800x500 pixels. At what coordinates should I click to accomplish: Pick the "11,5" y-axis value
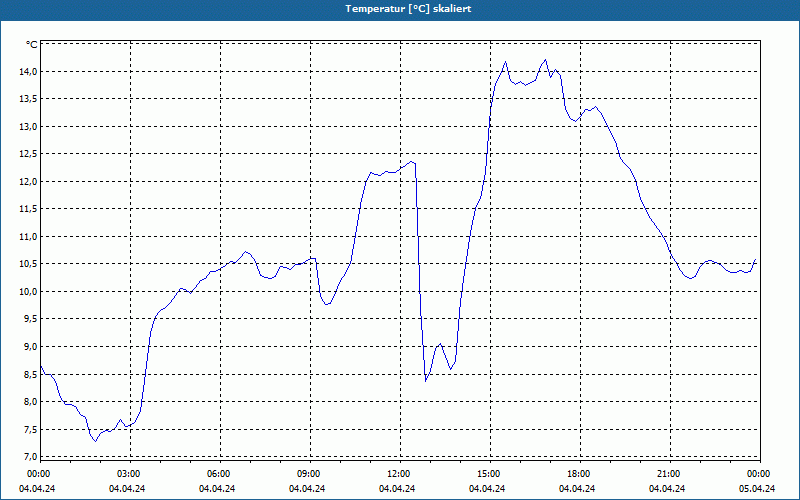click(29, 209)
